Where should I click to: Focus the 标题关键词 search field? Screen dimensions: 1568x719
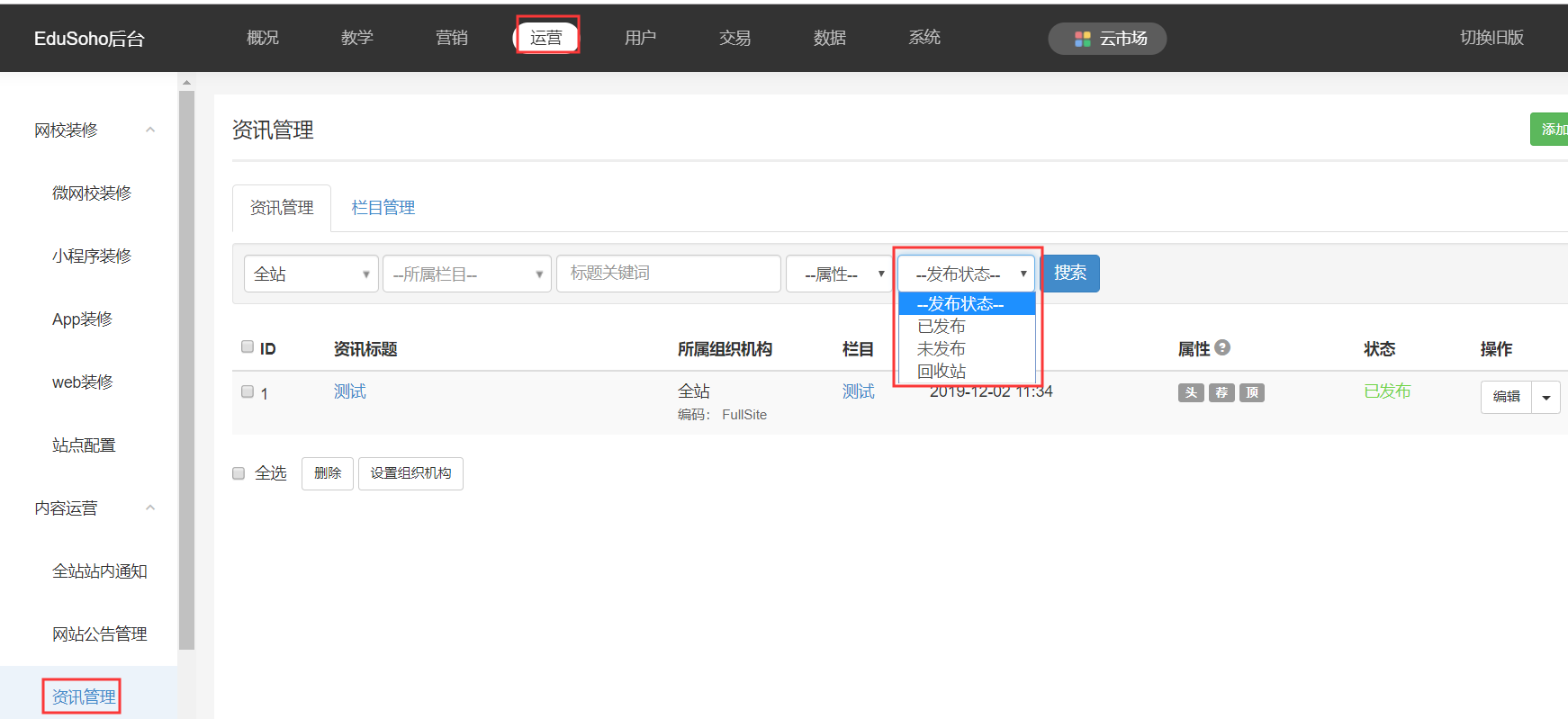pos(668,274)
